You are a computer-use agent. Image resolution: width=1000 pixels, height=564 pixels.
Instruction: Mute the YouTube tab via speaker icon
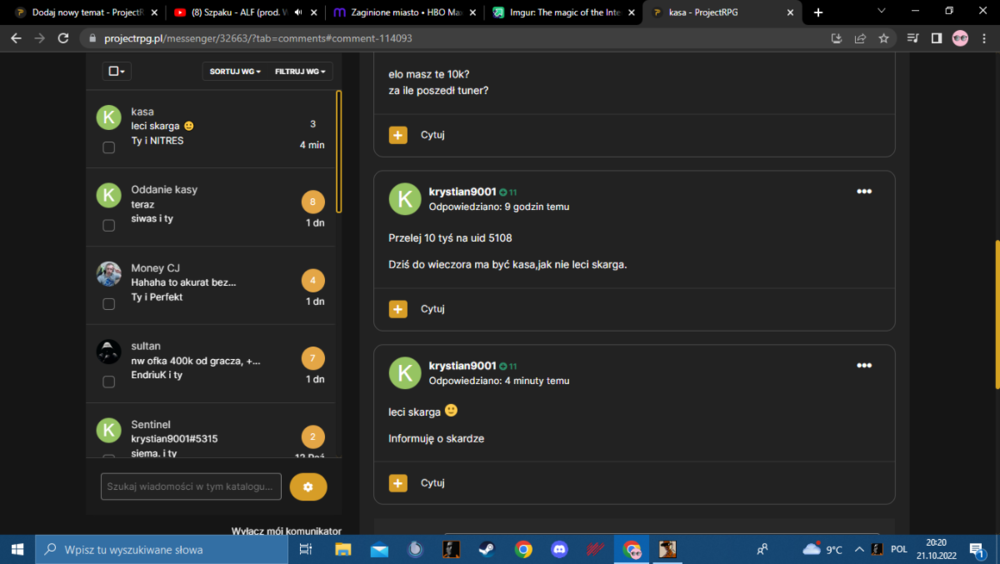point(298,12)
